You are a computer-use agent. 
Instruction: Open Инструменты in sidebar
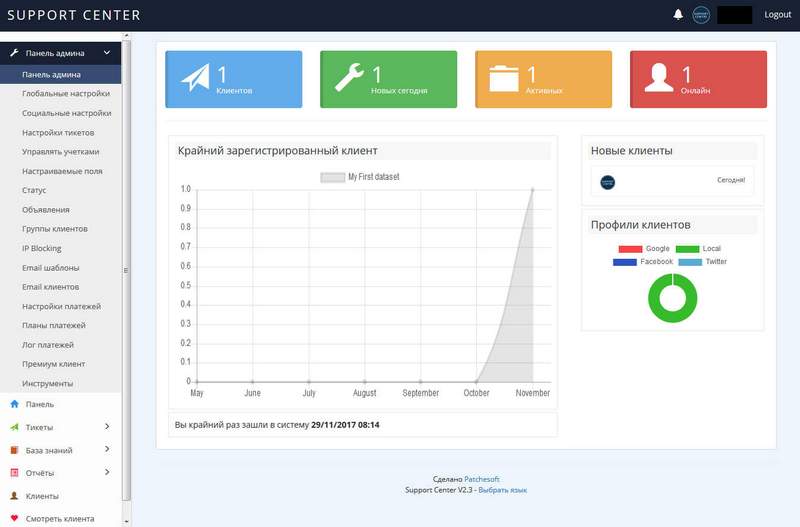47,383
